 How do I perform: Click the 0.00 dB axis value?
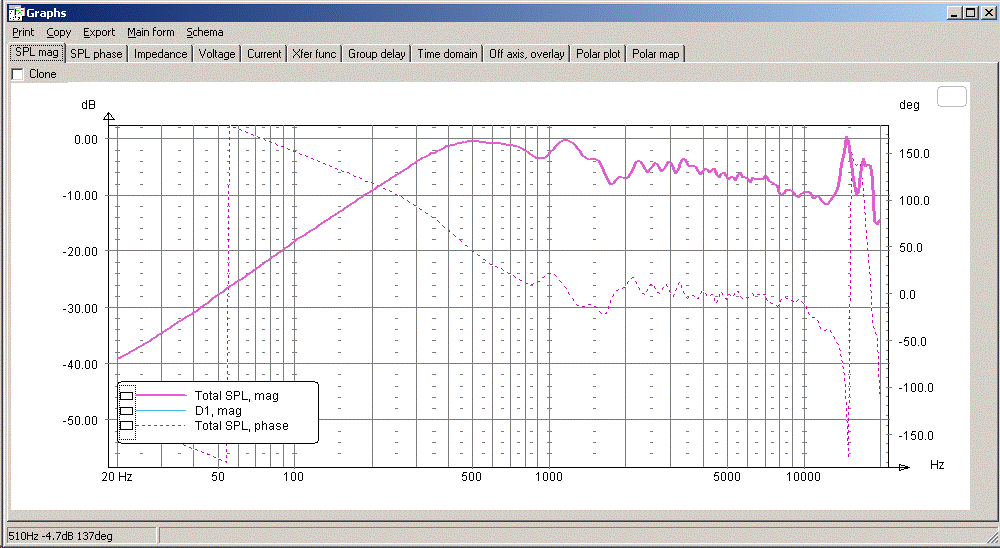tap(86, 140)
